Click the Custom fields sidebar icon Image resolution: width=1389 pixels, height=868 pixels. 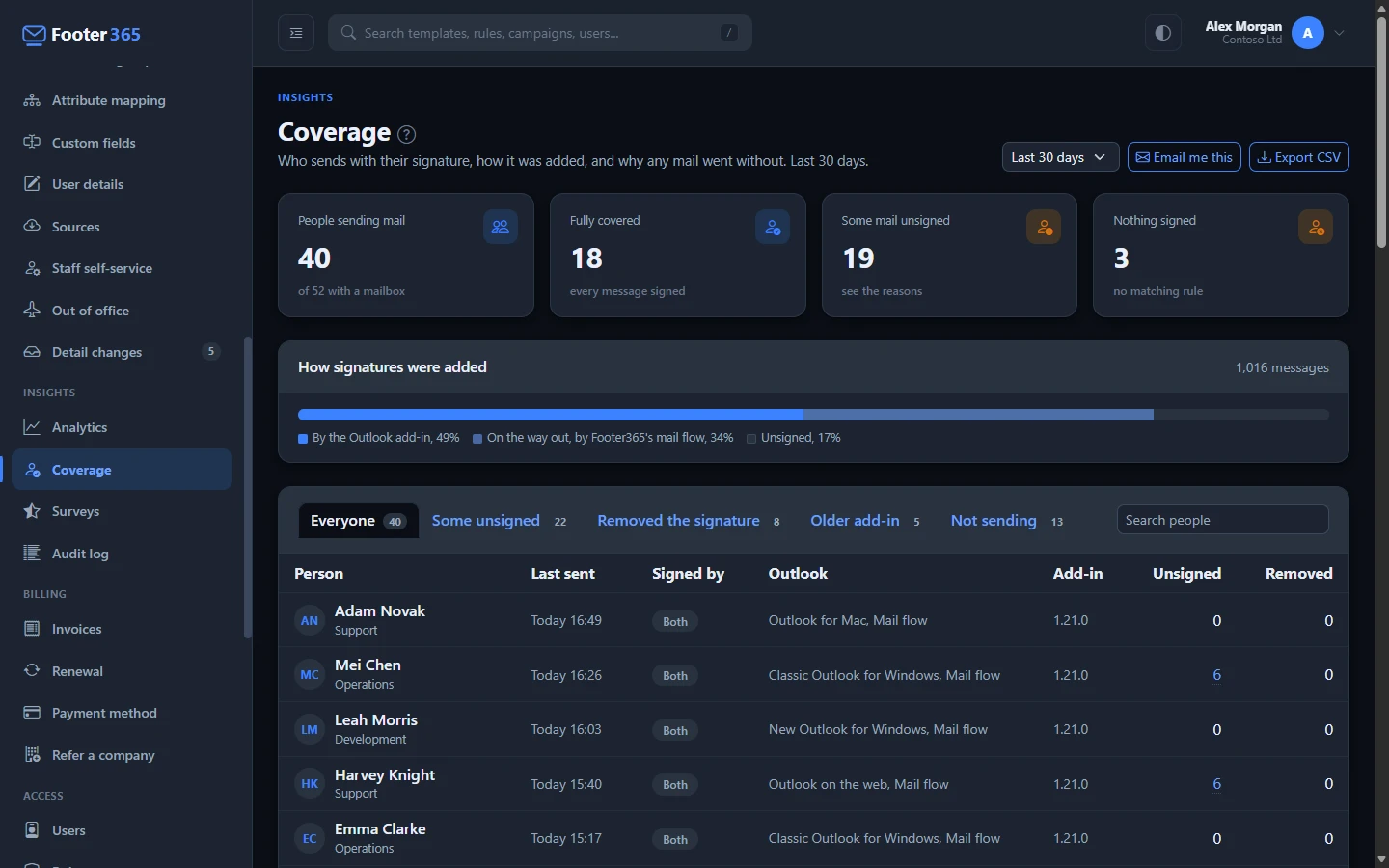[32, 143]
